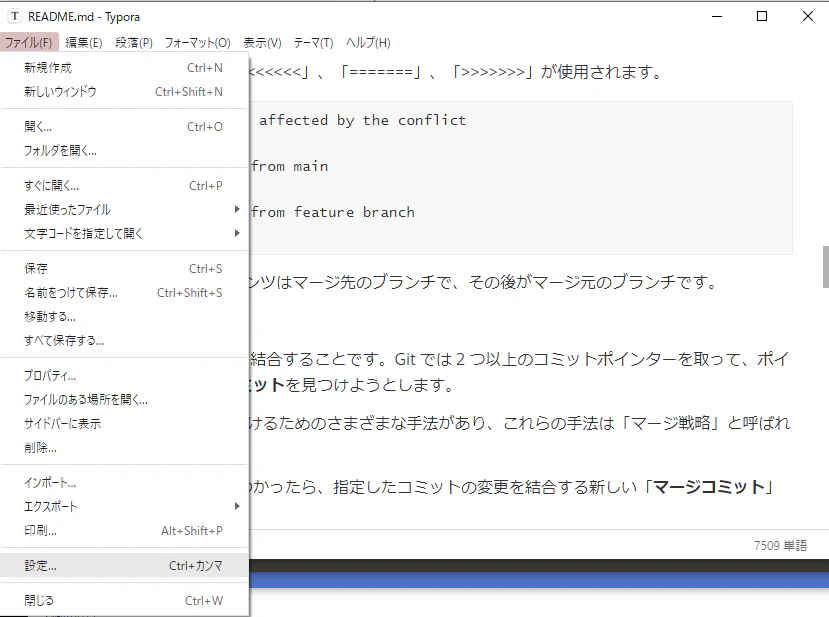Click the 7509 単語 word count
Image resolution: width=829 pixels, height=617 pixels.
coord(780,545)
